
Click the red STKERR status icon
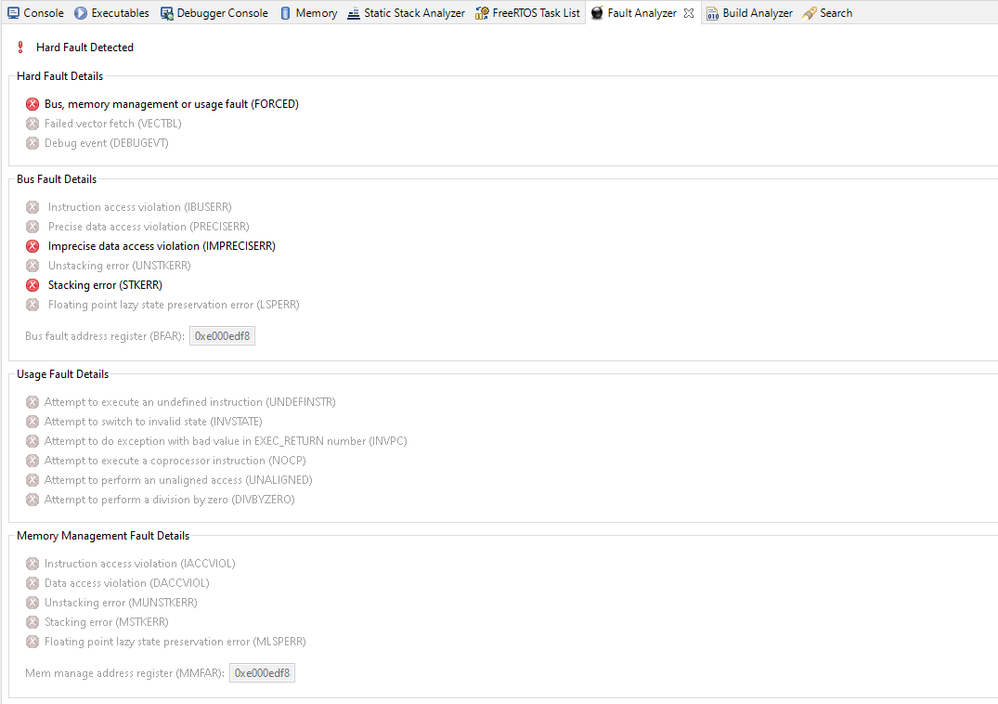click(32, 285)
